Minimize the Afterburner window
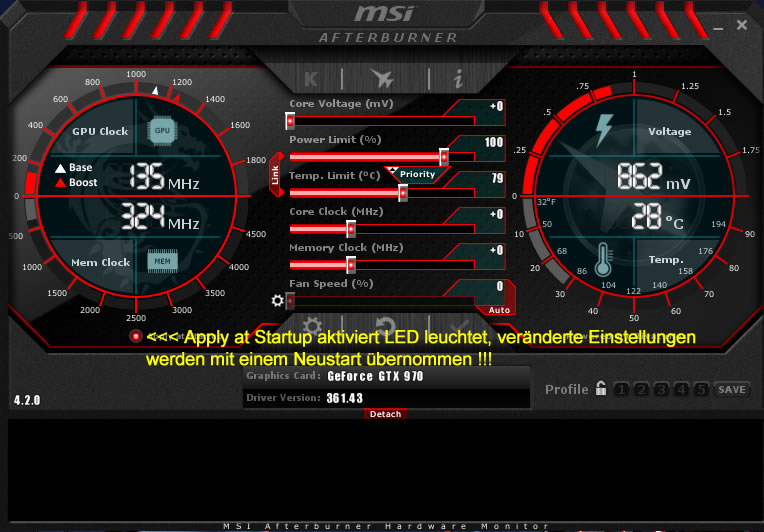This screenshot has width=764, height=532. coord(718,27)
